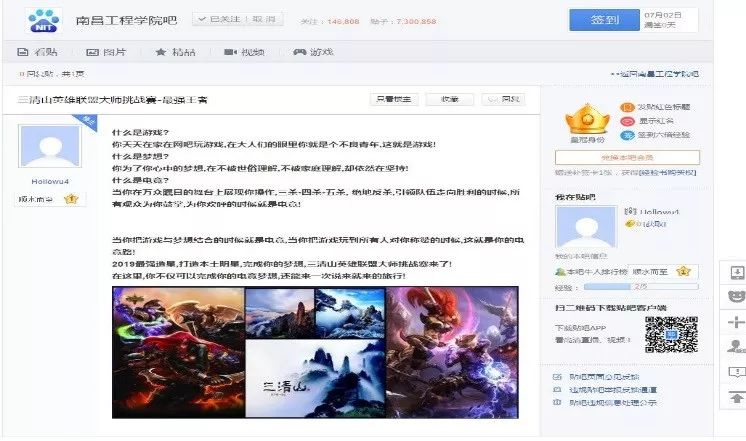Screen dimensions: 746x441
Task: Click the golden crown 皇冠身份 icon
Action: (x=588, y=119)
